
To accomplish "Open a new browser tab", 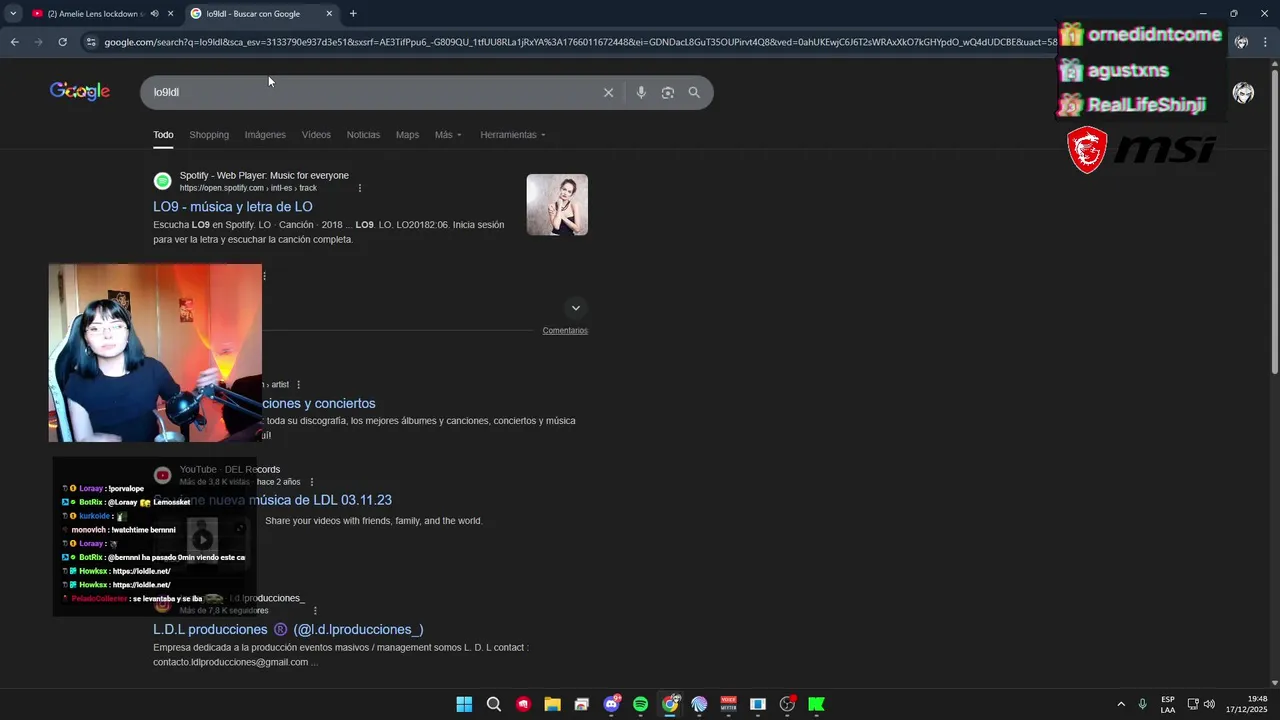I will tap(353, 14).
